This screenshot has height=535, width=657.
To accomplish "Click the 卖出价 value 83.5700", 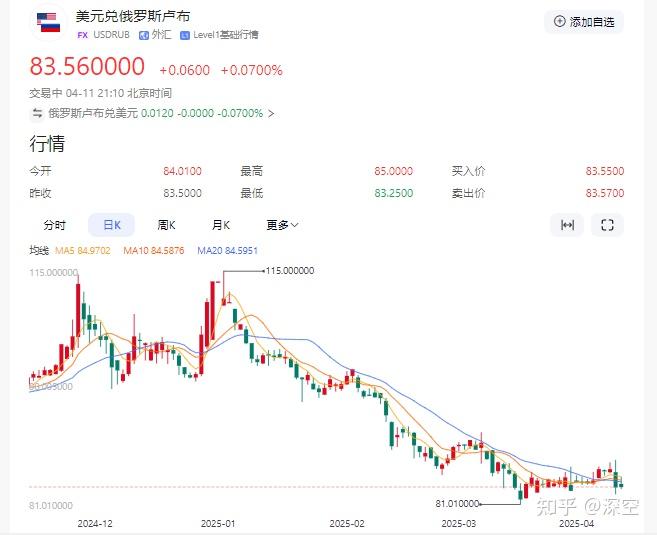I will click(x=605, y=193).
